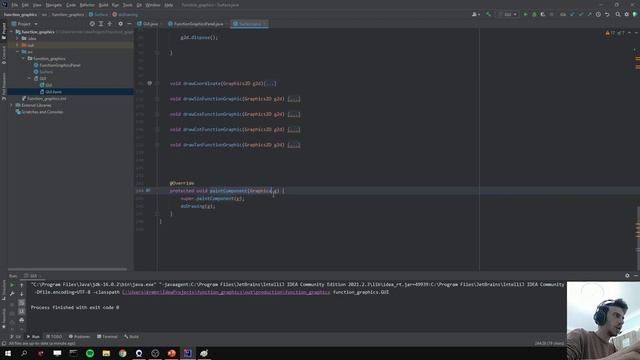Viewport: 640px width, 360px height.
Task: Open the Git history clock icon
Action: [x=598, y=14]
